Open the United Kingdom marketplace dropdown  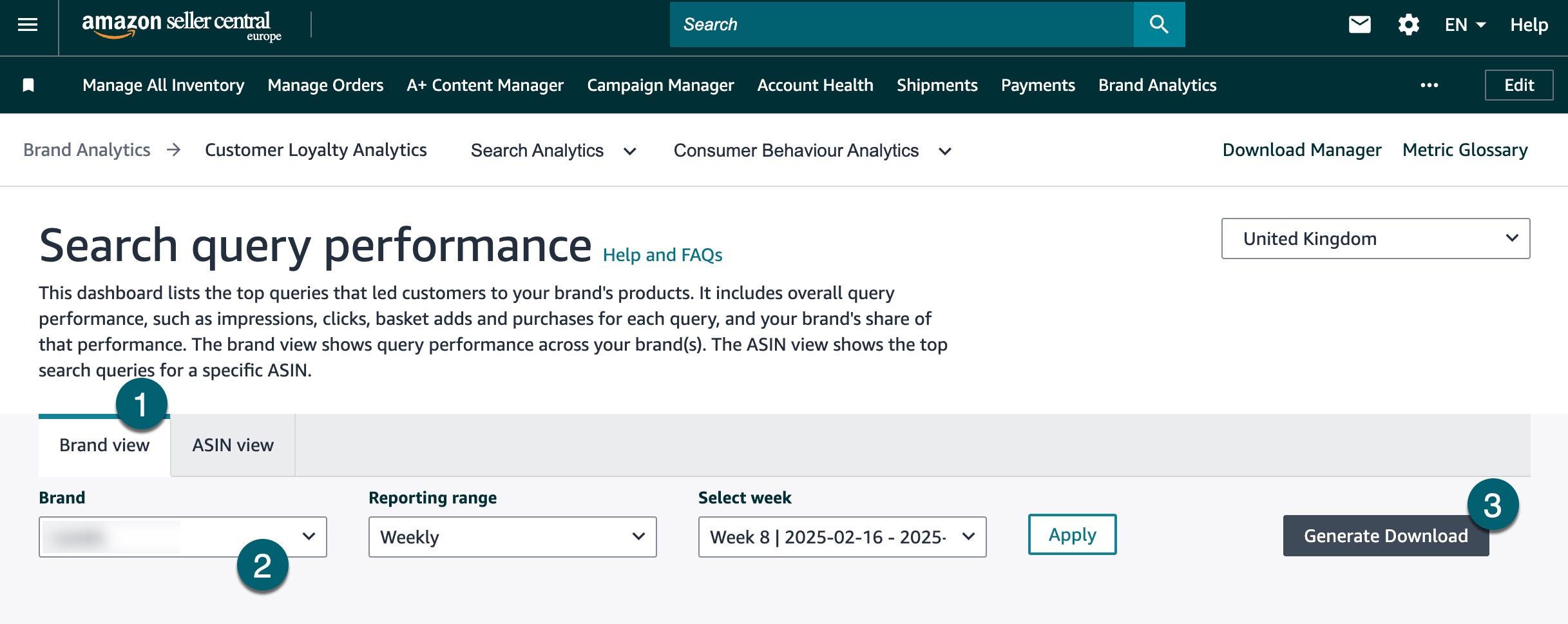pyautogui.click(x=1375, y=239)
